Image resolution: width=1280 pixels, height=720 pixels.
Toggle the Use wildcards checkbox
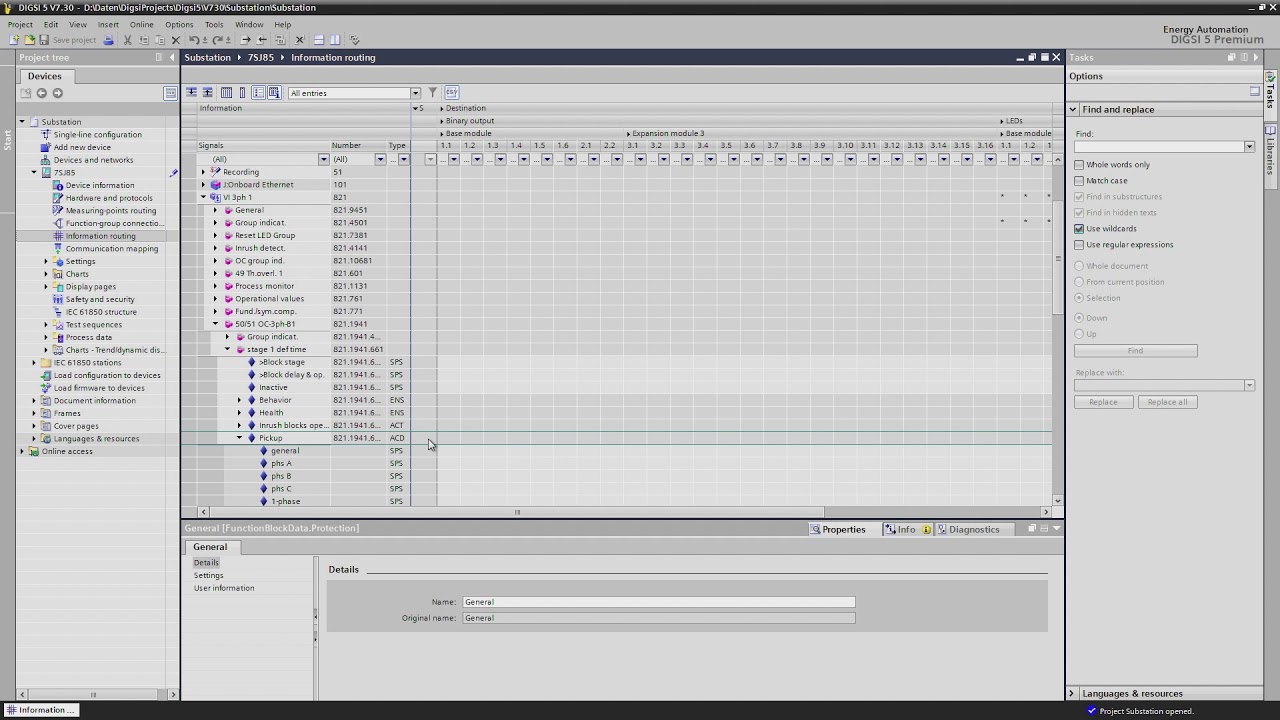(1079, 229)
